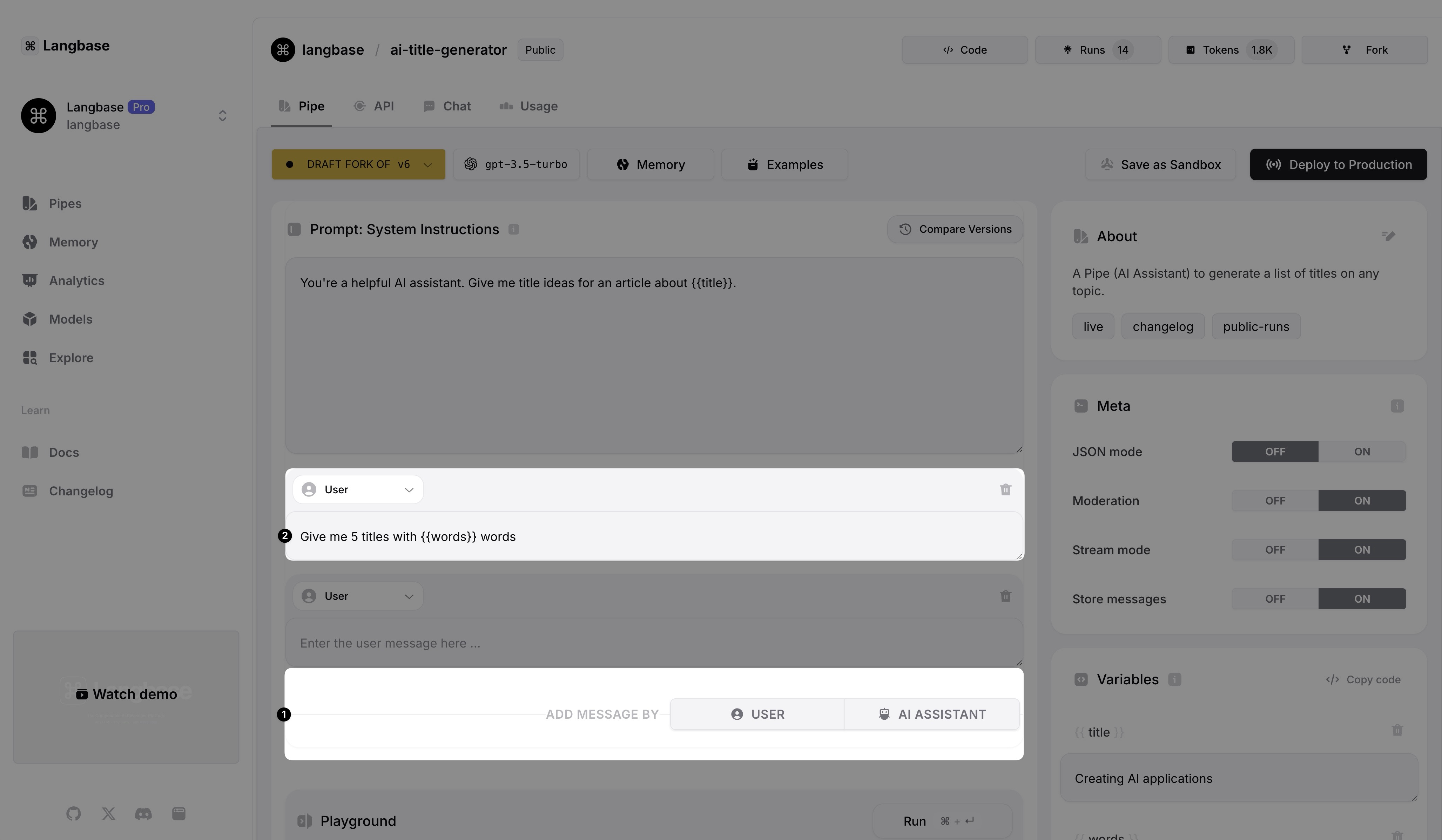Image resolution: width=1442 pixels, height=840 pixels.
Task: Open the first User role dropdown
Action: [358, 490]
